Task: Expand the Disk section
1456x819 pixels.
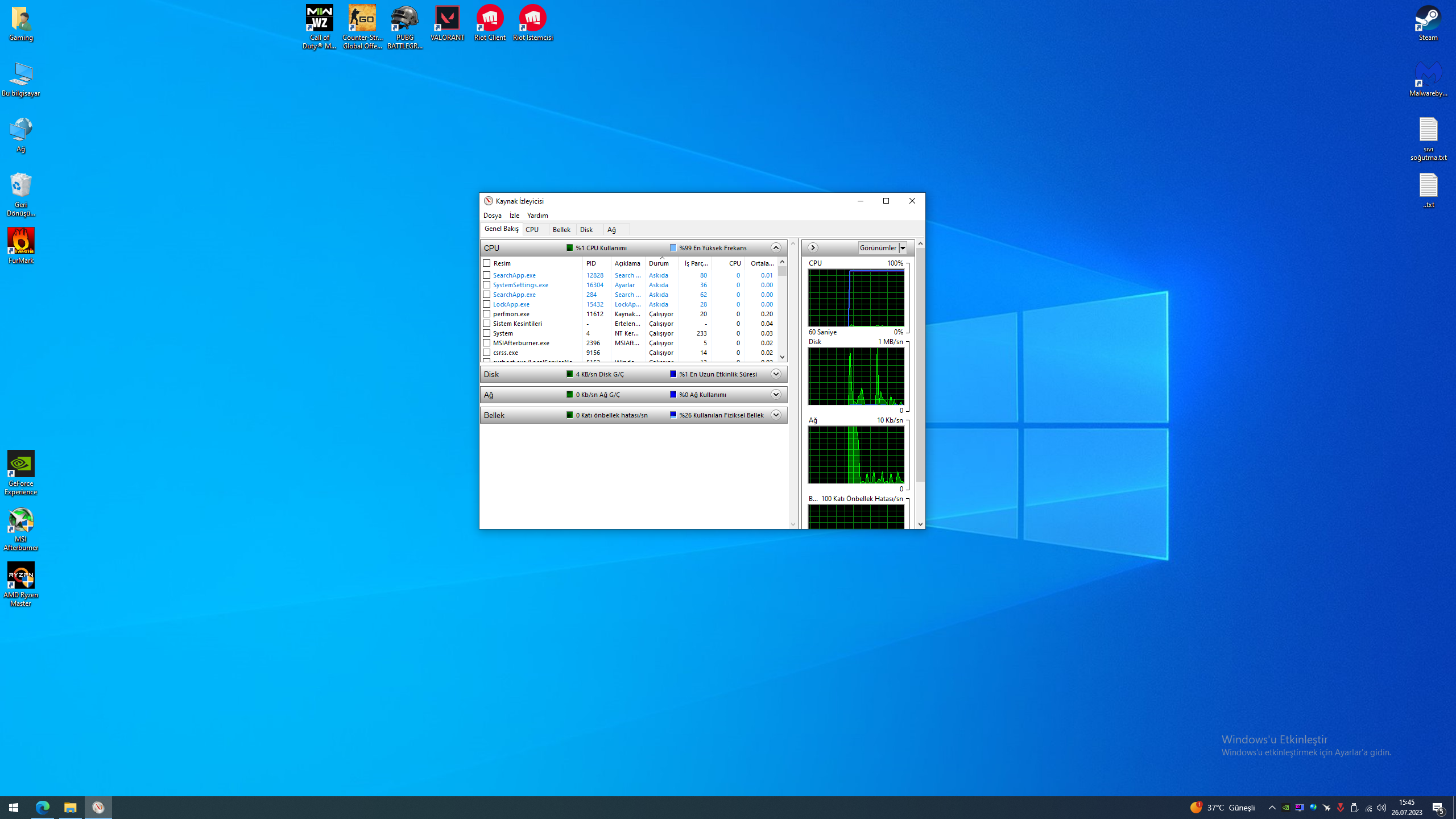Action: pyautogui.click(x=776, y=374)
